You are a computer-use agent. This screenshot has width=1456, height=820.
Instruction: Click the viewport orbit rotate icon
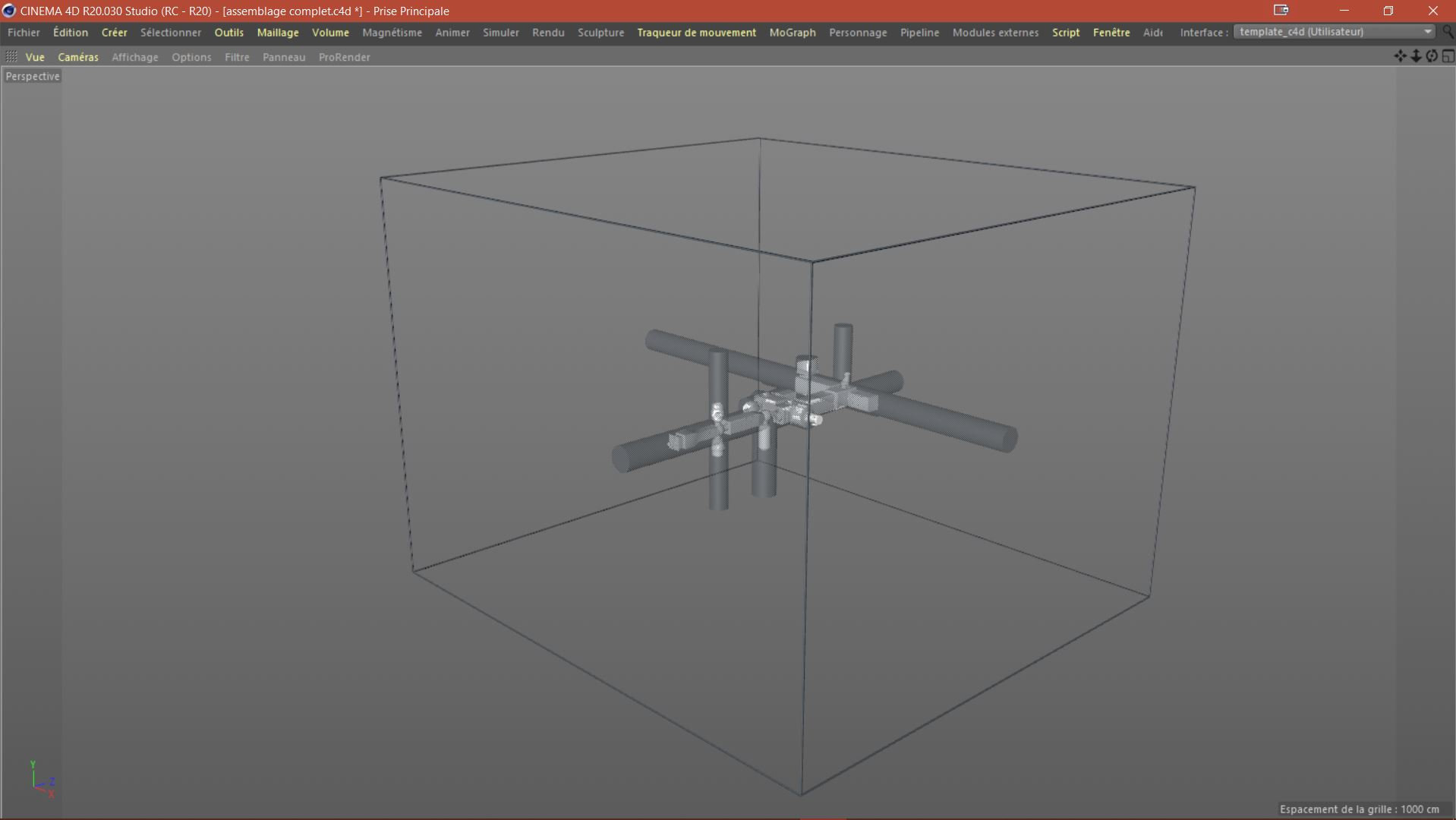click(1432, 56)
